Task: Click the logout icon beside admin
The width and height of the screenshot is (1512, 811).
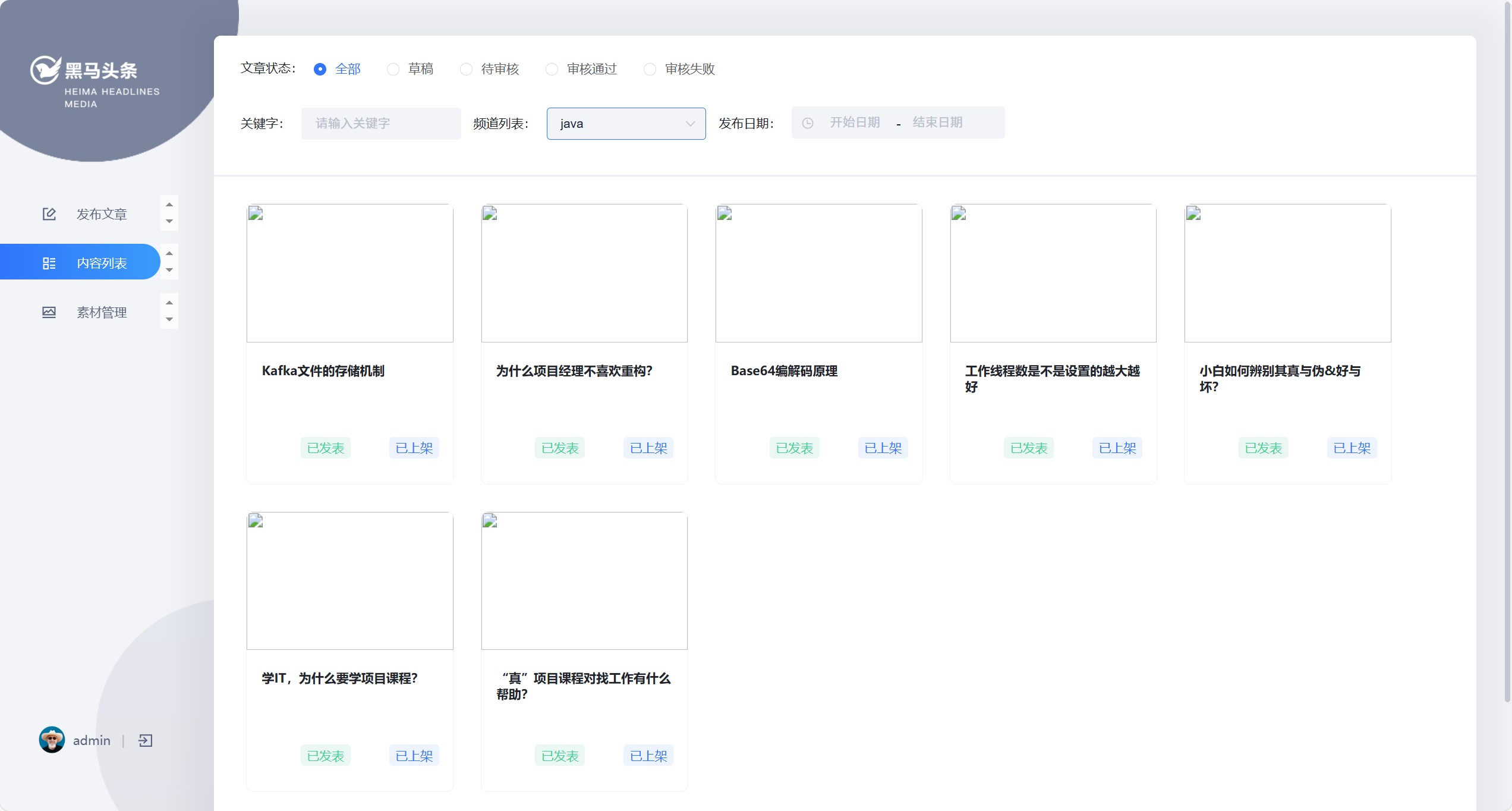Action: pos(145,740)
